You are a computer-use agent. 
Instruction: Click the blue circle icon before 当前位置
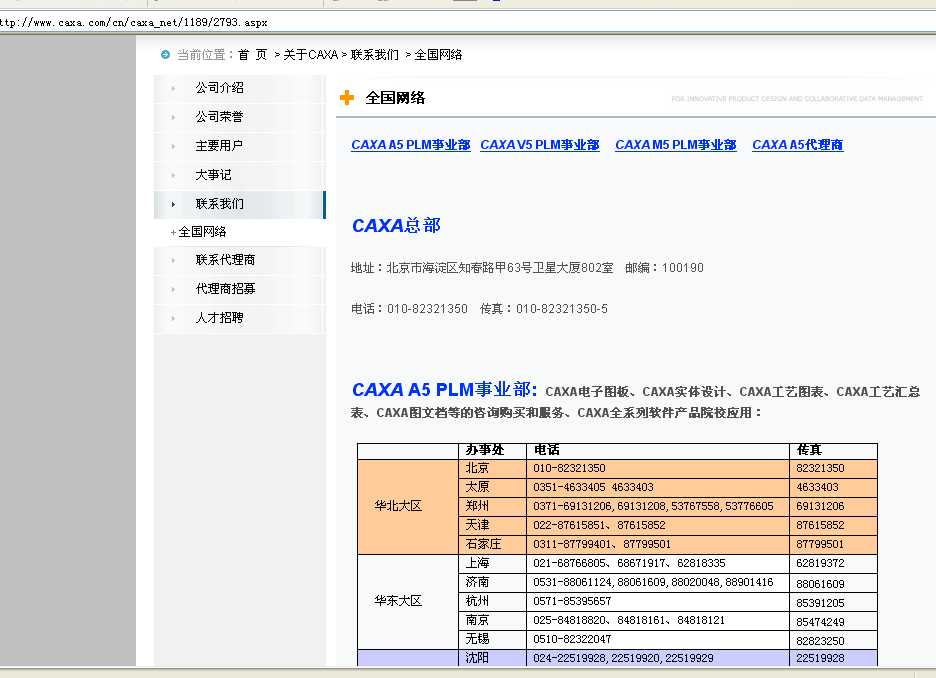coord(165,55)
